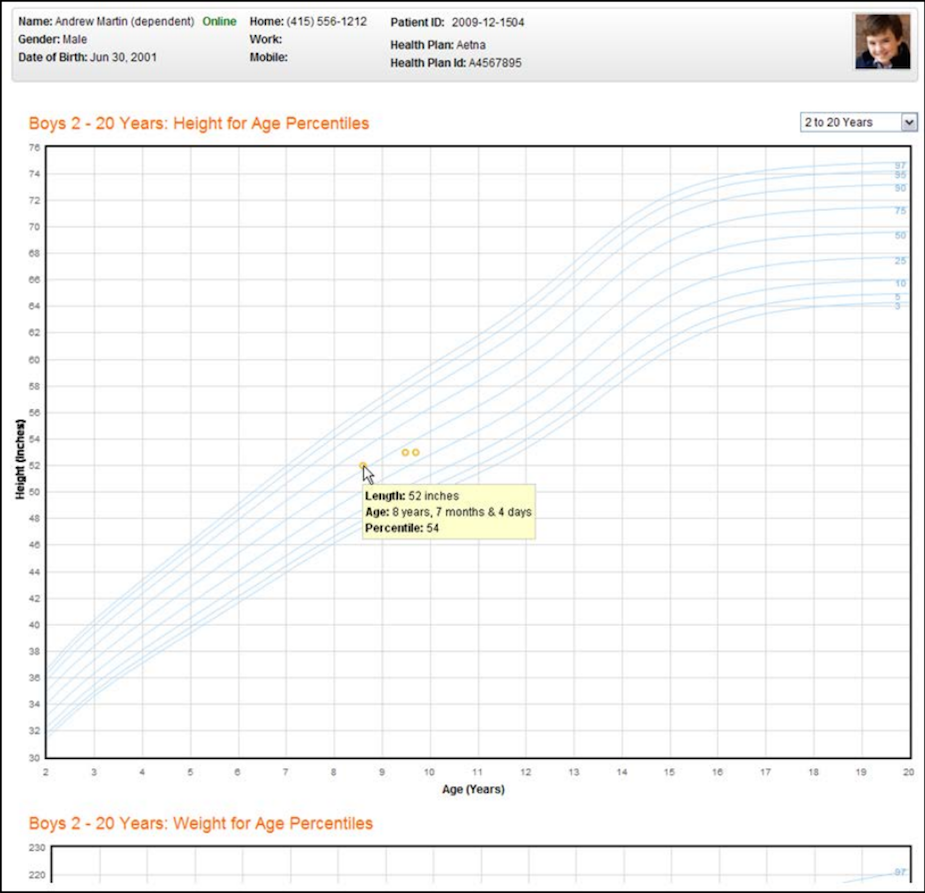The height and width of the screenshot is (893, 925).
Task: Click the 10 percentile curve label
Action: [900, 284]
